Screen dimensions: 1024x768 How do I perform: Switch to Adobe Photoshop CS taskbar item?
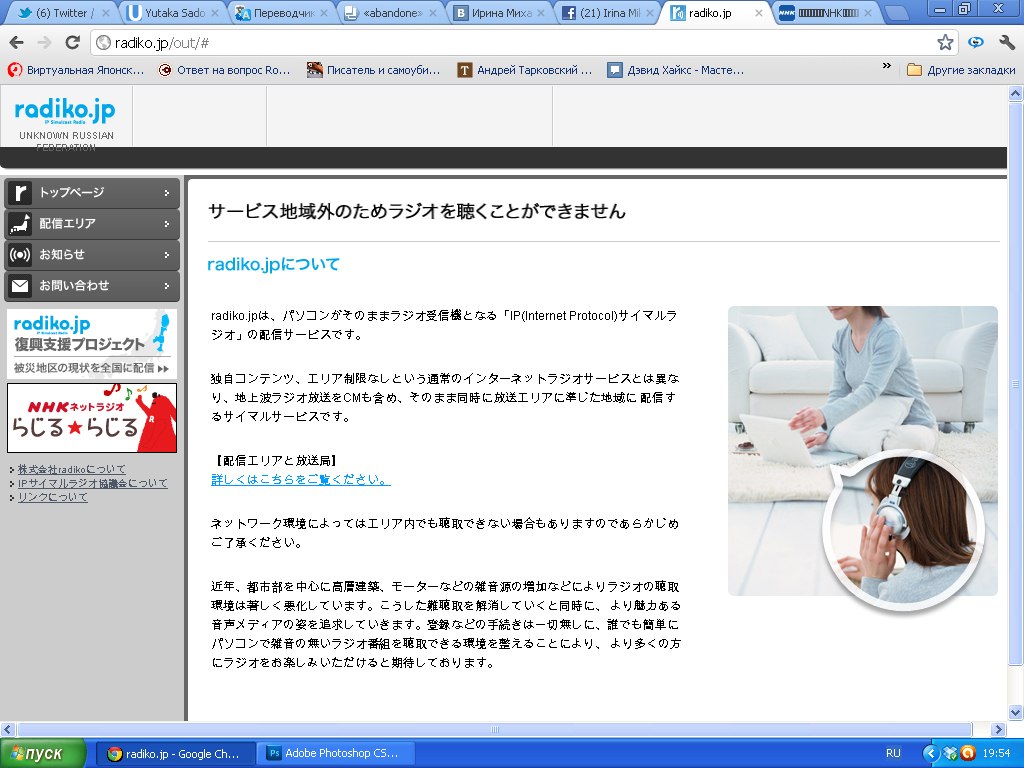(335, 754)
